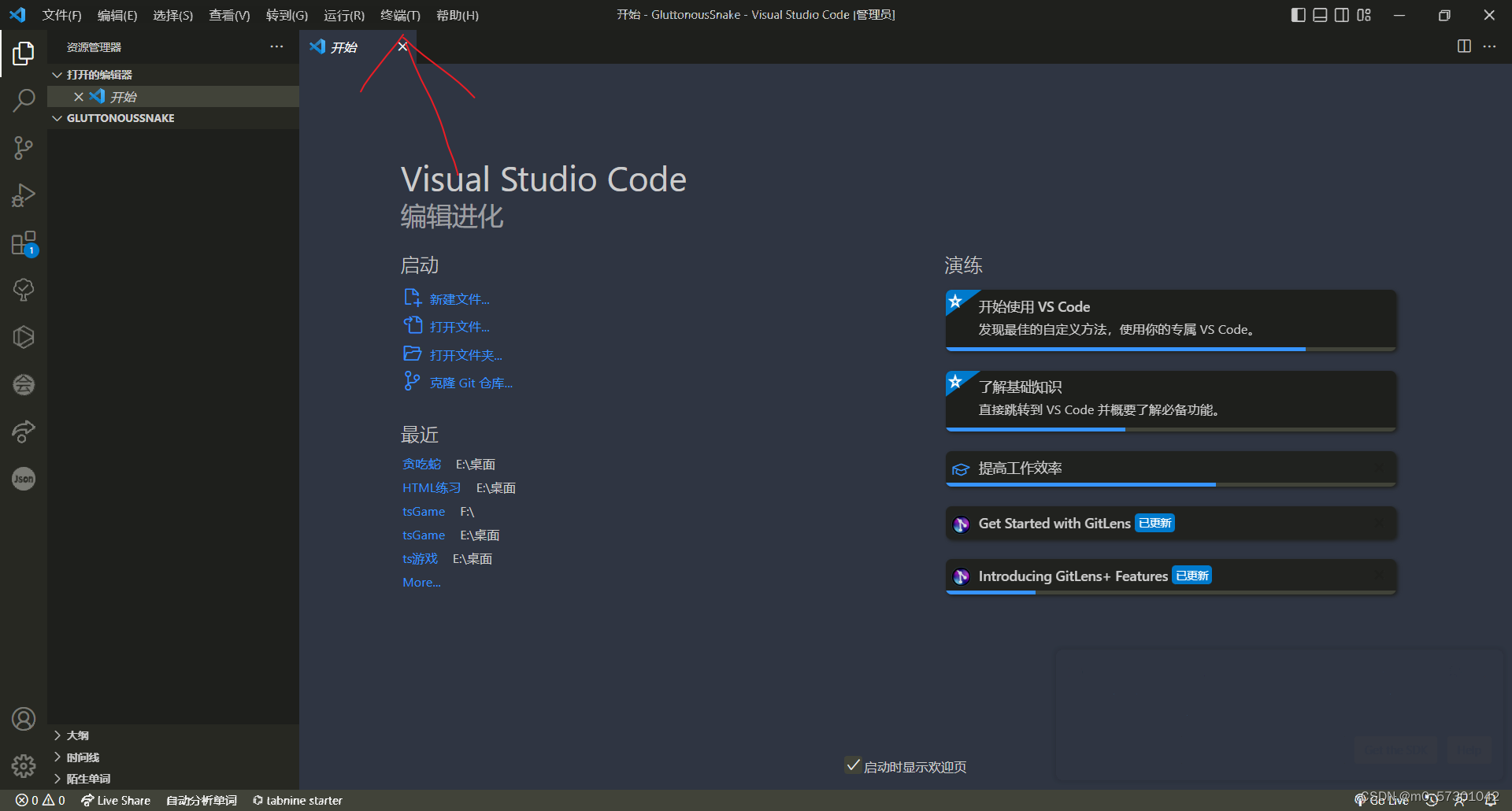
Task: Open the Accounts menu icon
Action: tap(24, 719)
